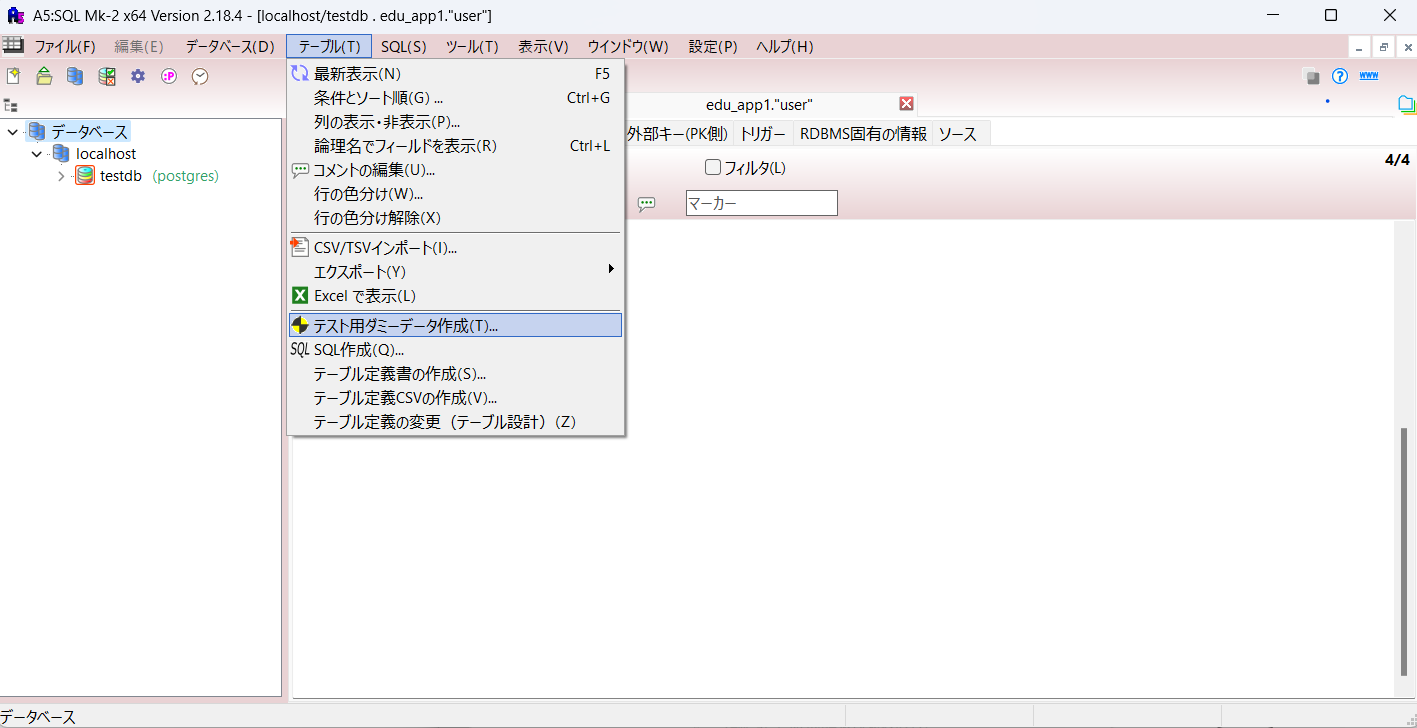
Task: Click the open file folder icon
Action: pos(44,76)
